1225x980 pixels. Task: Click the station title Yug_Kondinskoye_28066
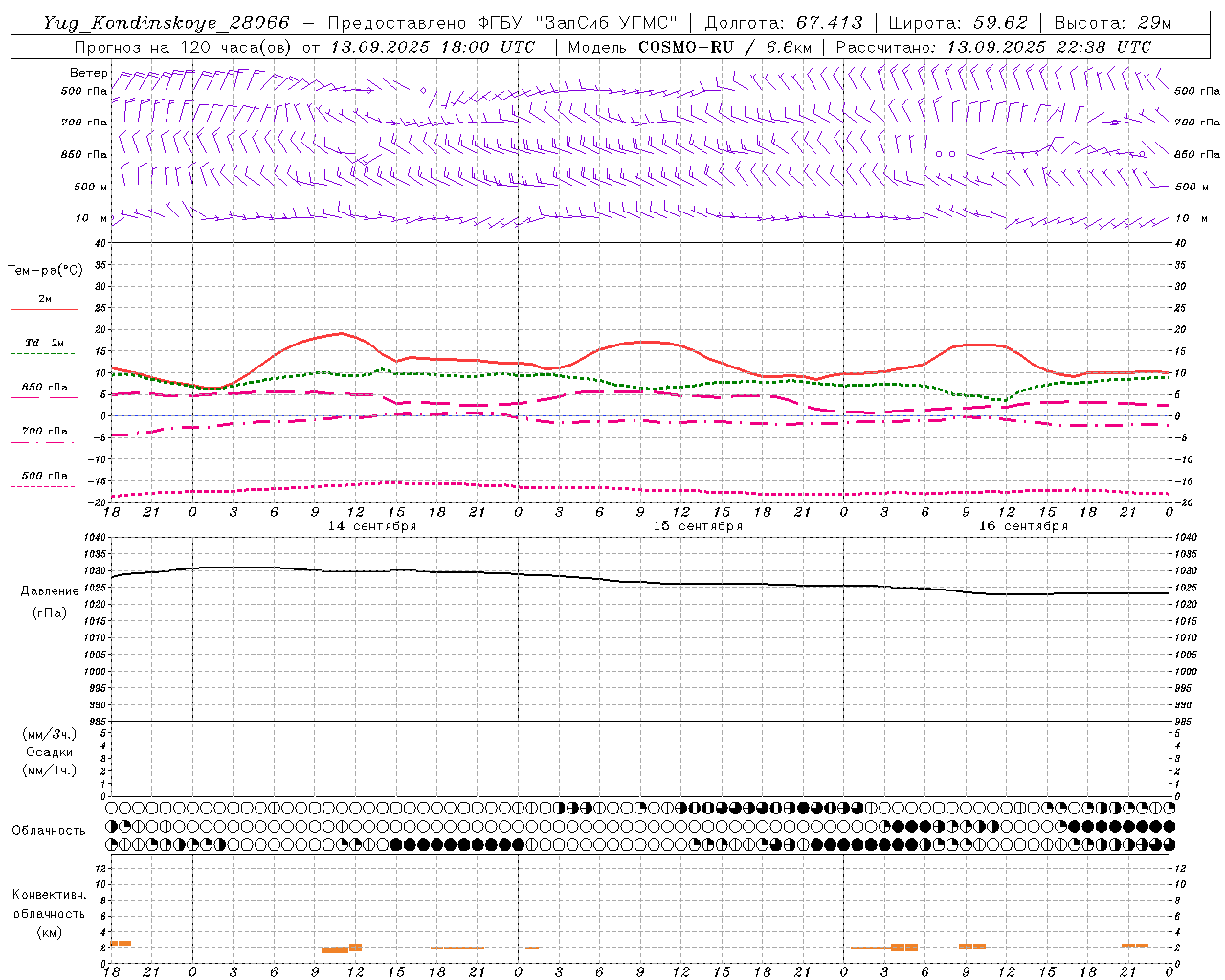point(167,23)
